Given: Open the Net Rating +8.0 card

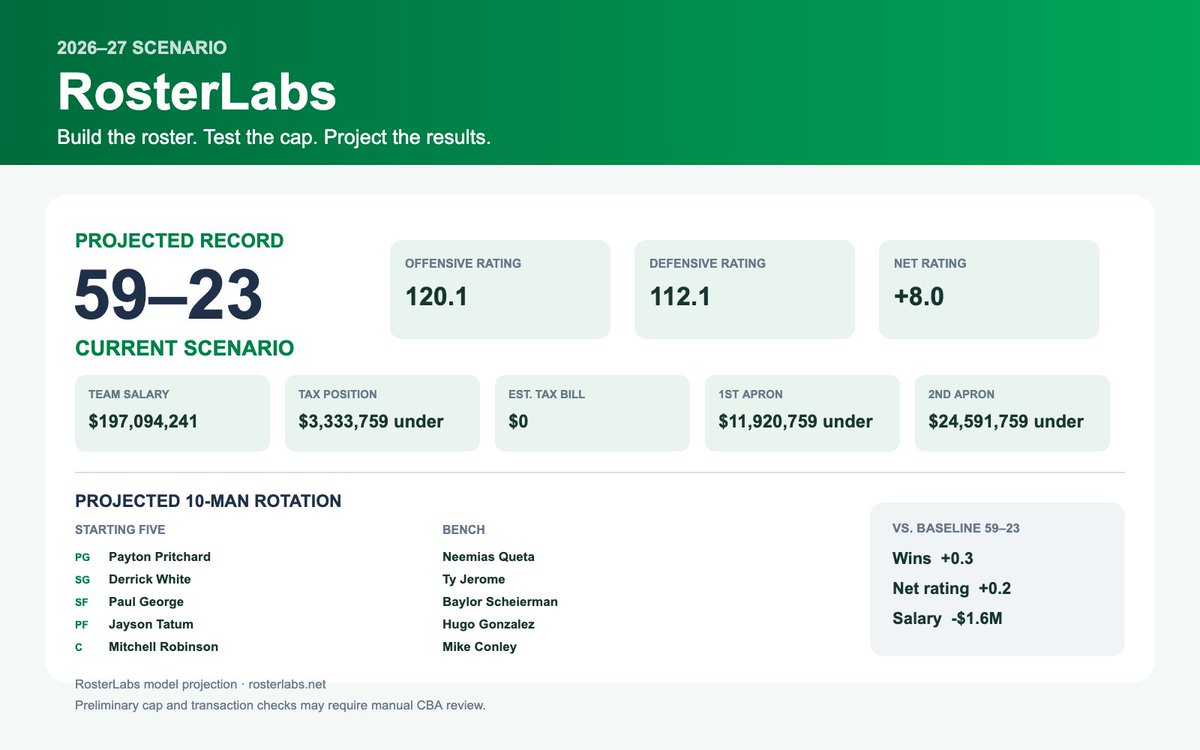Looking at the screenshot, I should (x=989, y=289).
